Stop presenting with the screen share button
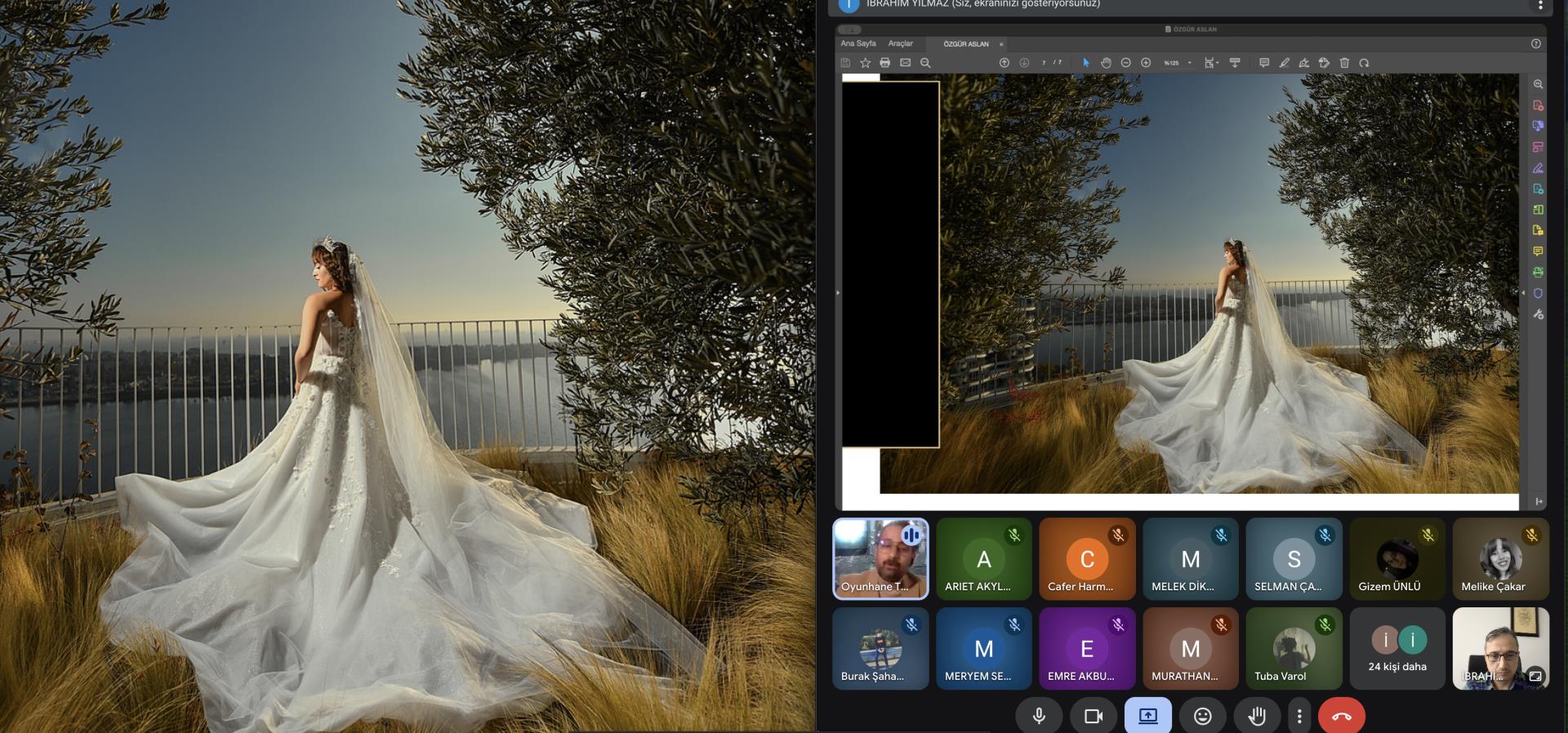Viewport: 1568px width, 733px height. coord(1147,716)
